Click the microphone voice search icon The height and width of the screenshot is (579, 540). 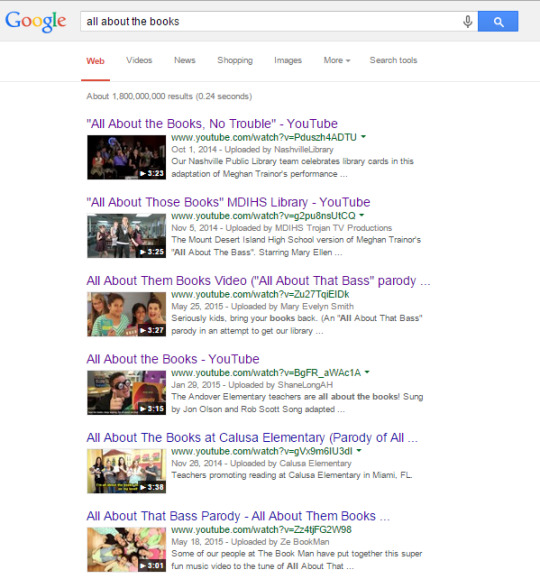(x=468, y=21)
